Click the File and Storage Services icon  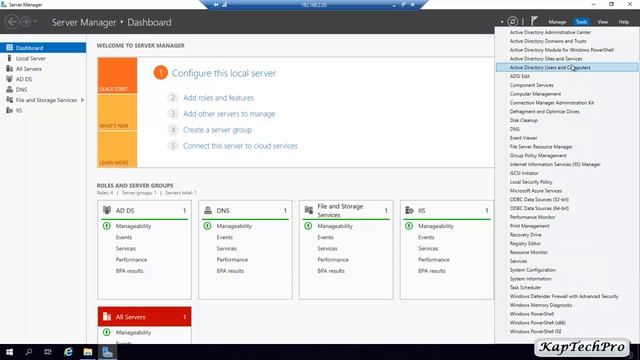click(x=9, y=100)
